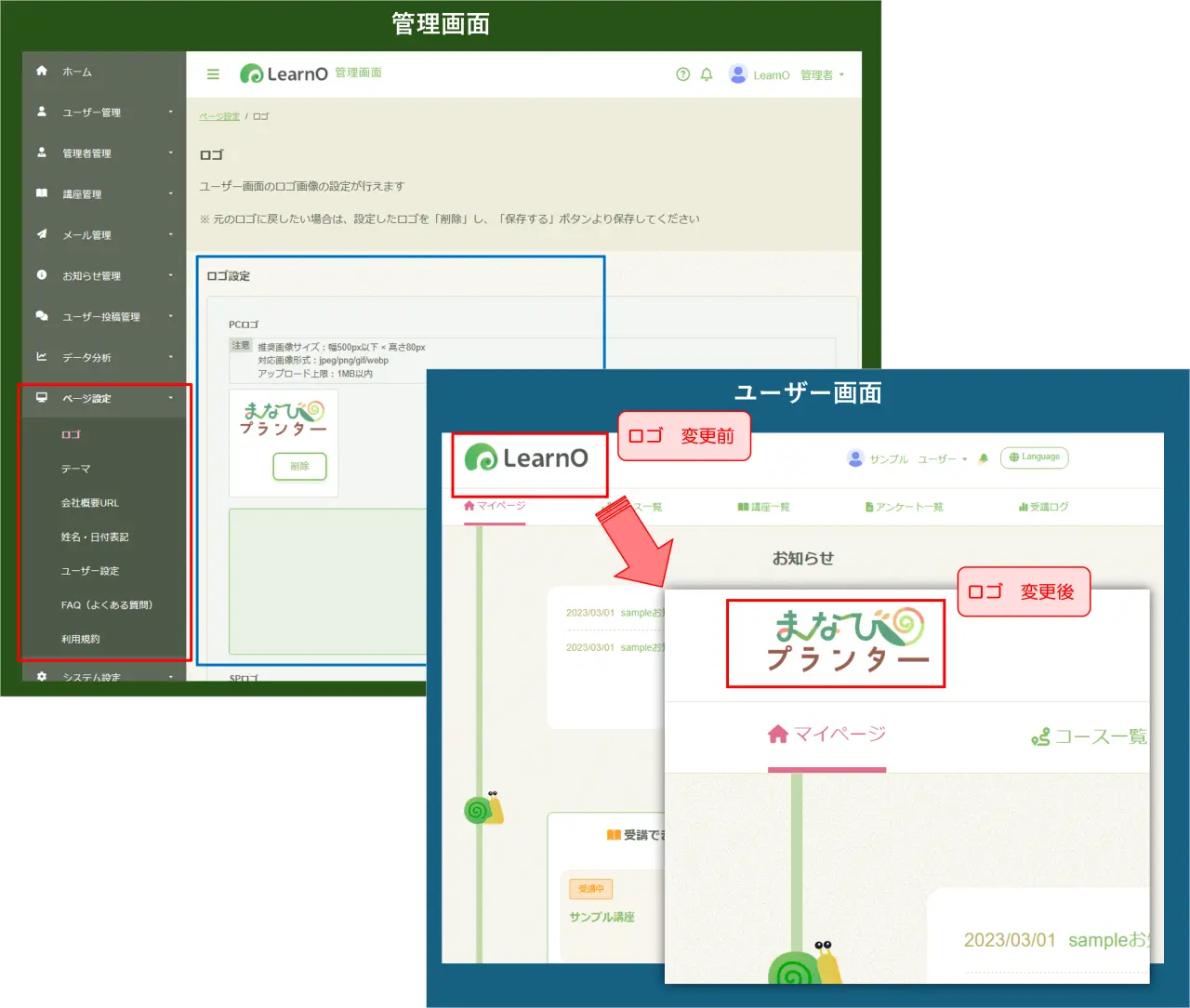Click the page settings monitor icon
Screen dimensions: 1190x1008
point(42,398)
